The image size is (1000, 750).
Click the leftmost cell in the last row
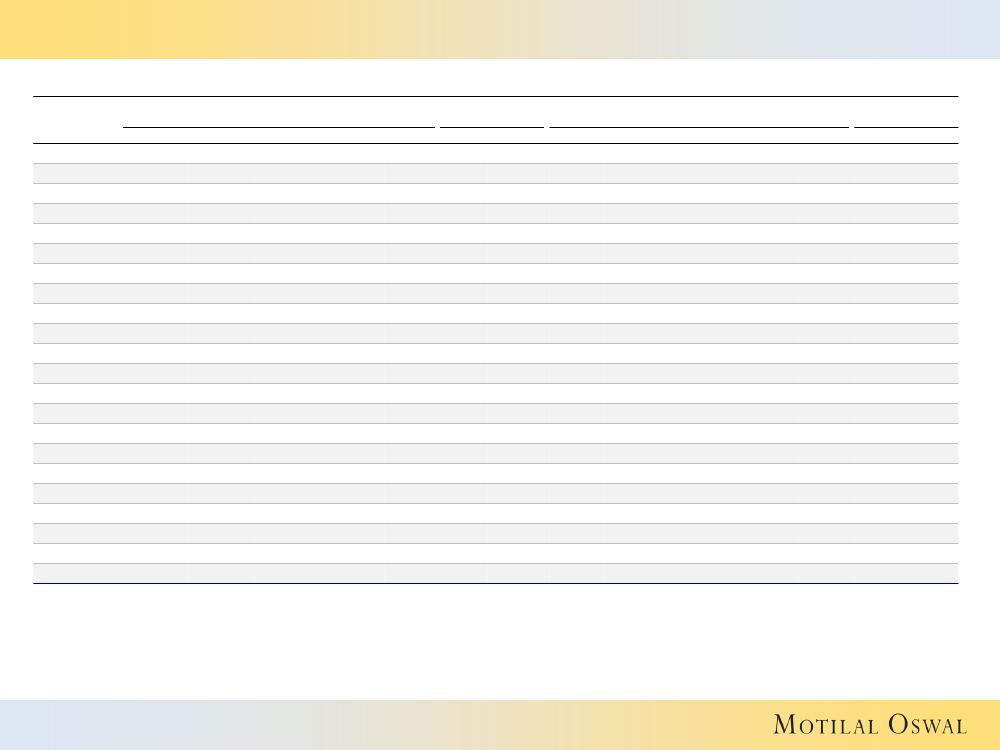point(77,573)
